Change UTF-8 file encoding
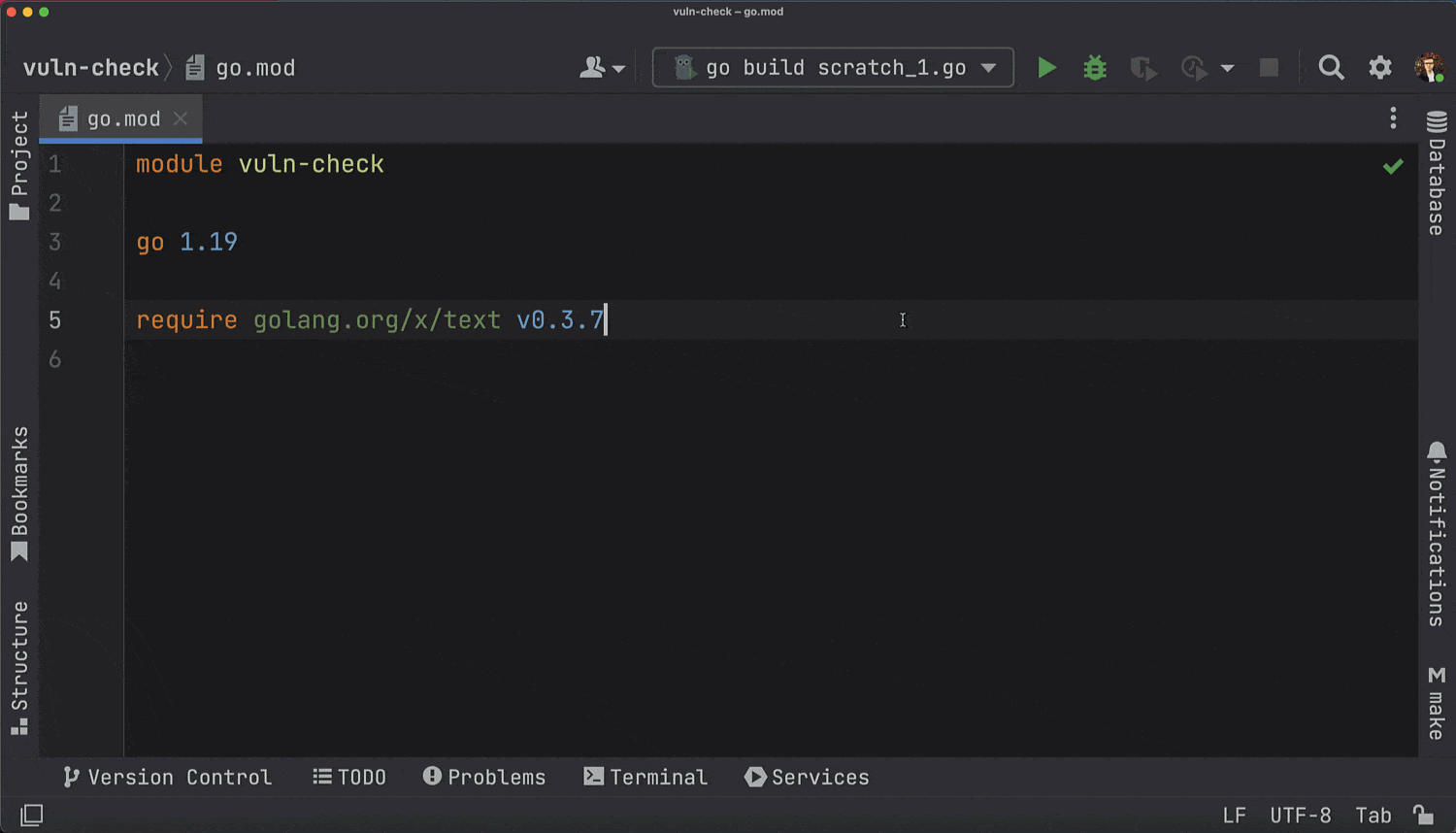This screenshot has width=1456, height=833. point(1300,815)
